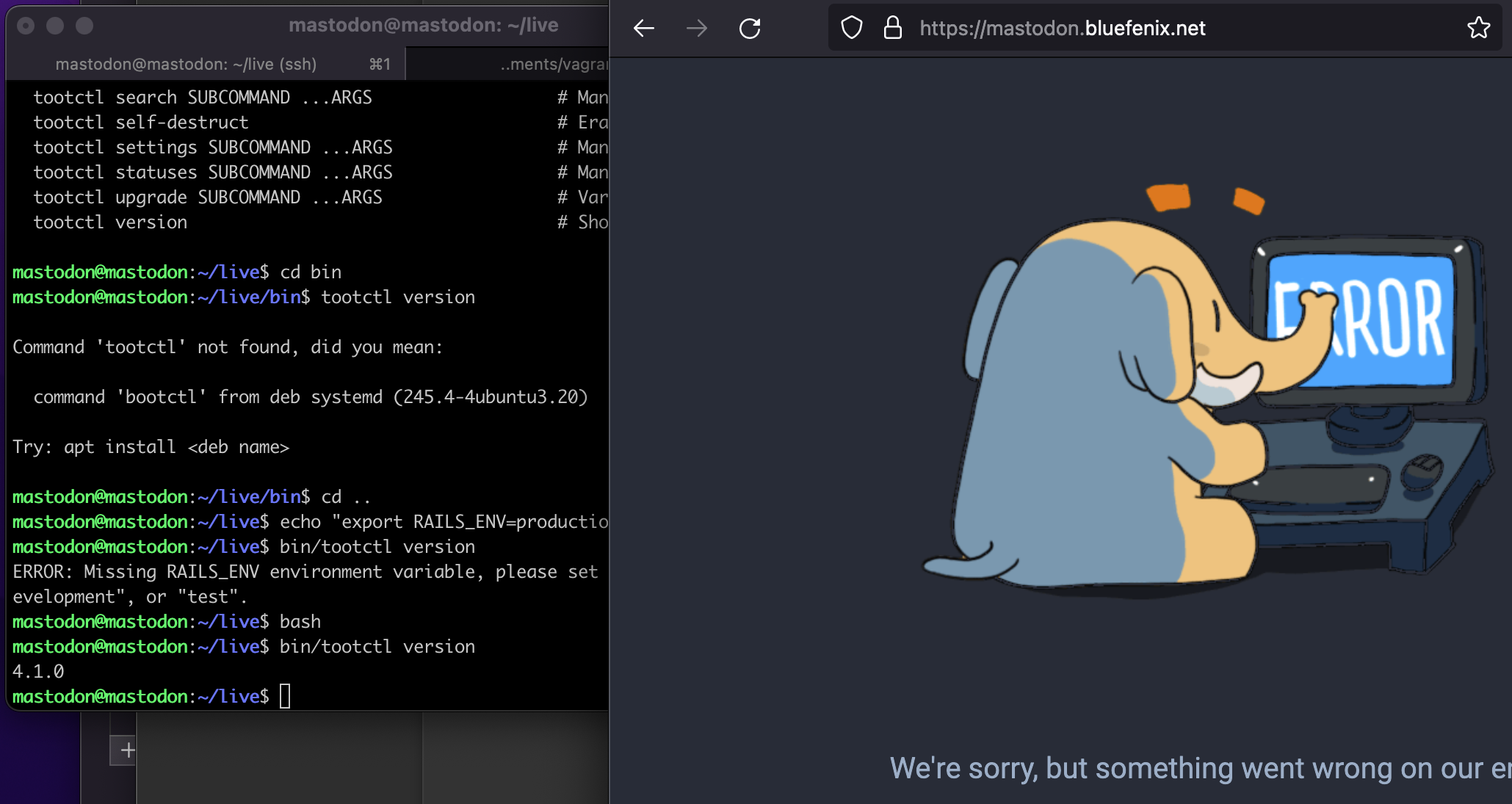The width and height of the screenshot is (1512, 804).
Task: Close the terminal window
Action: click(x=26, y=26)
